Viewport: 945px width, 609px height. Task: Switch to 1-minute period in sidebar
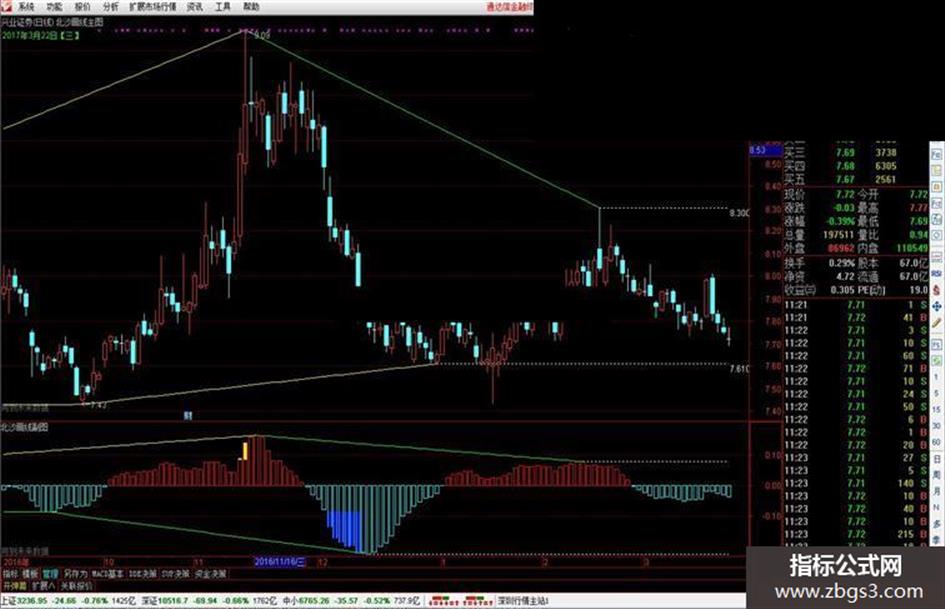[x=937, y=377]
